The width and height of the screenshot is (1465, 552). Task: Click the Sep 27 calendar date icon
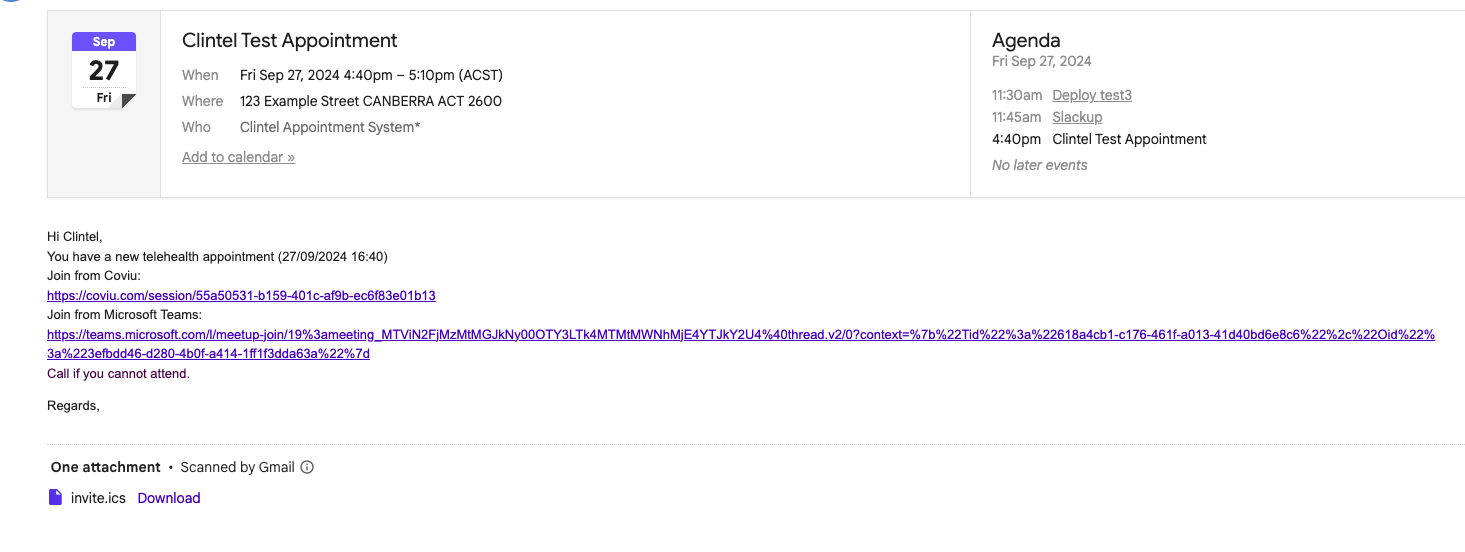pyautogui.click(x=104, y=70)
